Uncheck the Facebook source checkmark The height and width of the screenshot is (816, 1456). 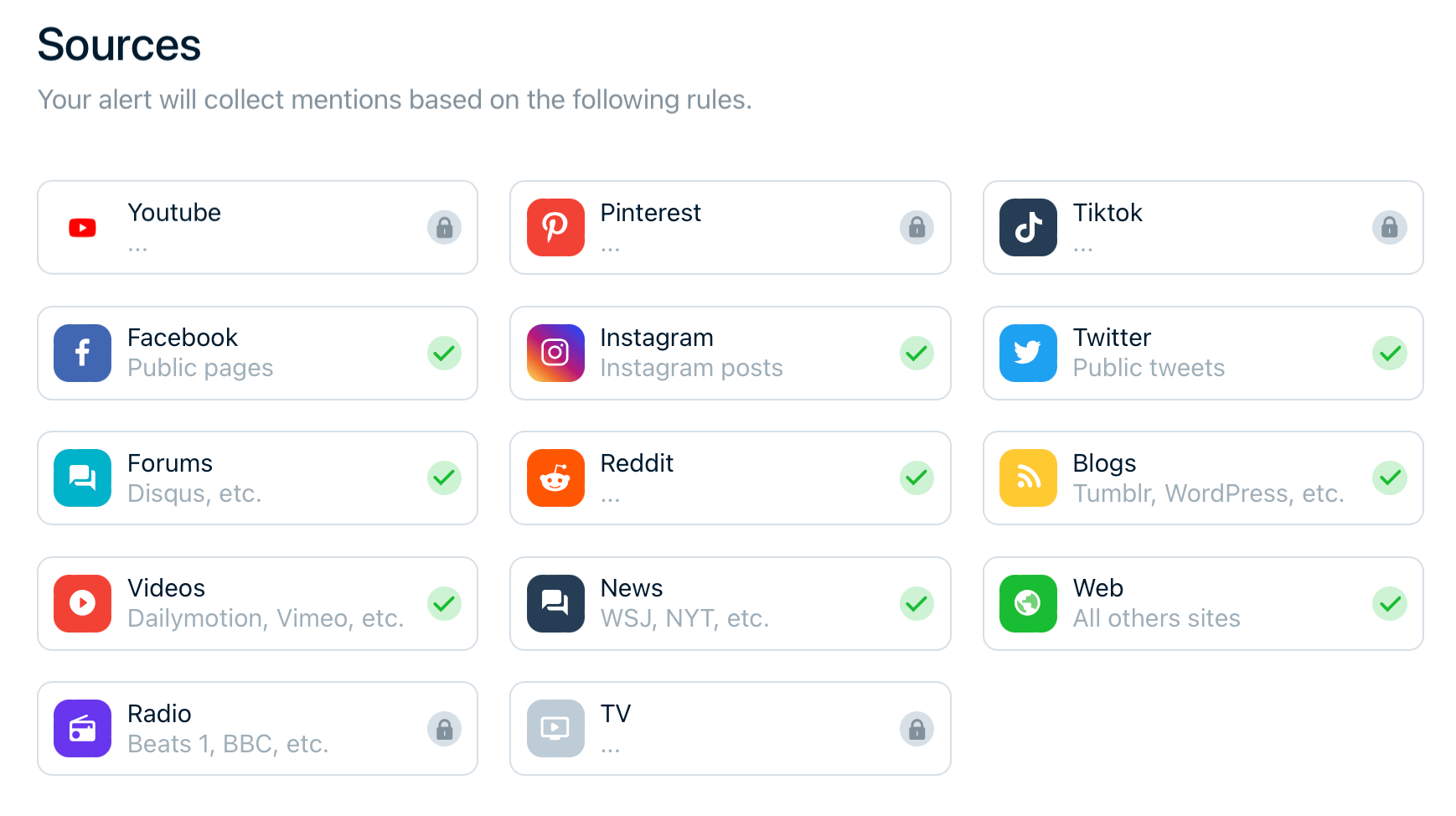click(444, 353)
